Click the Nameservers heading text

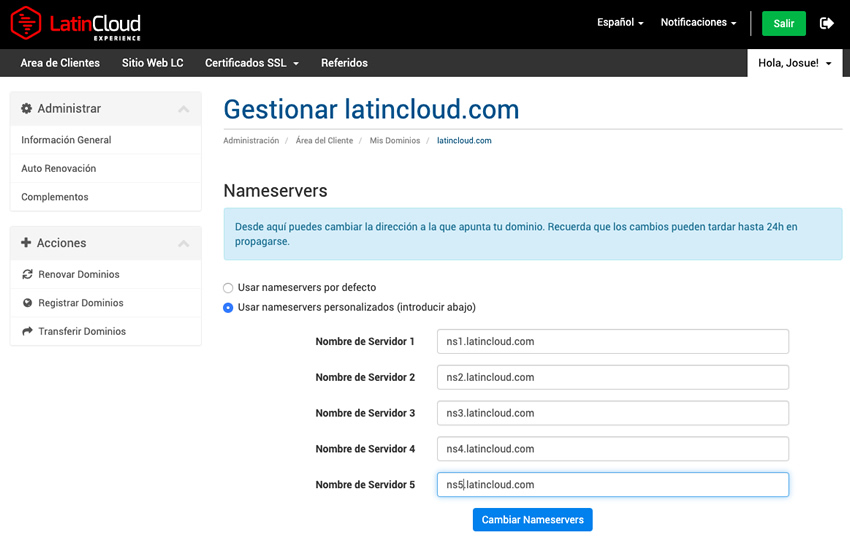point(275,191)
